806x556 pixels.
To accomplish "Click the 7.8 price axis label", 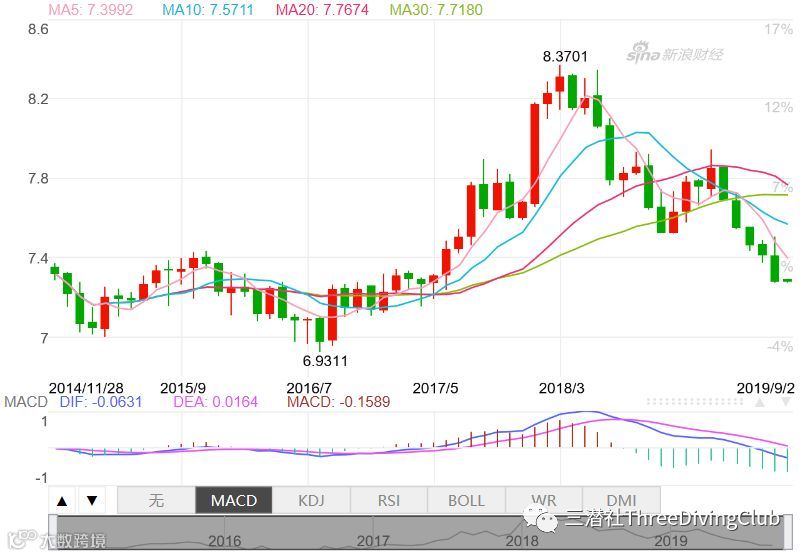I will (x=38, y=178).
